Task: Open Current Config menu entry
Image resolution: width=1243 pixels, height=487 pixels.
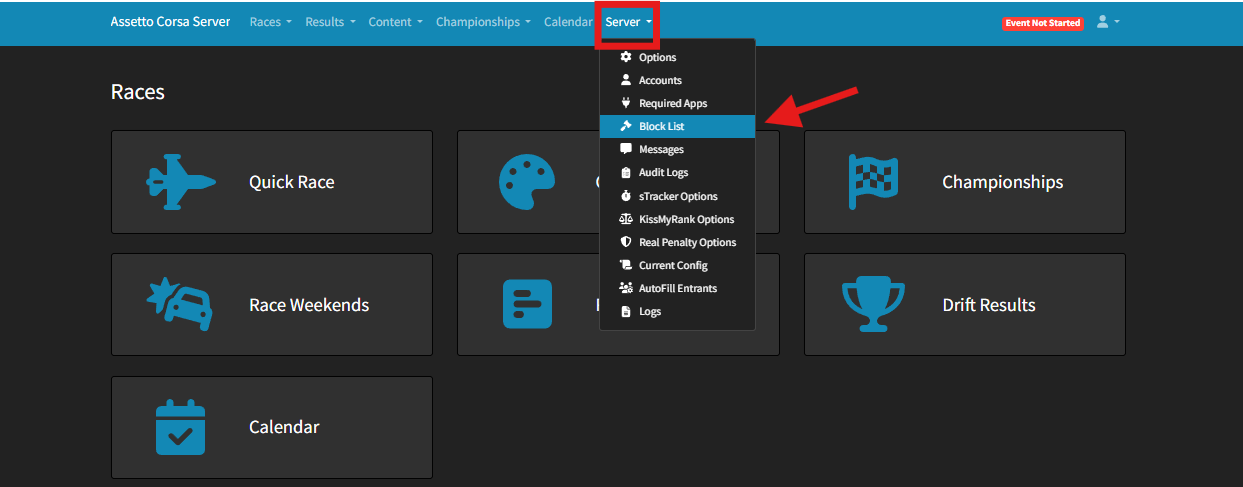Action: click(x=677, y=266)
